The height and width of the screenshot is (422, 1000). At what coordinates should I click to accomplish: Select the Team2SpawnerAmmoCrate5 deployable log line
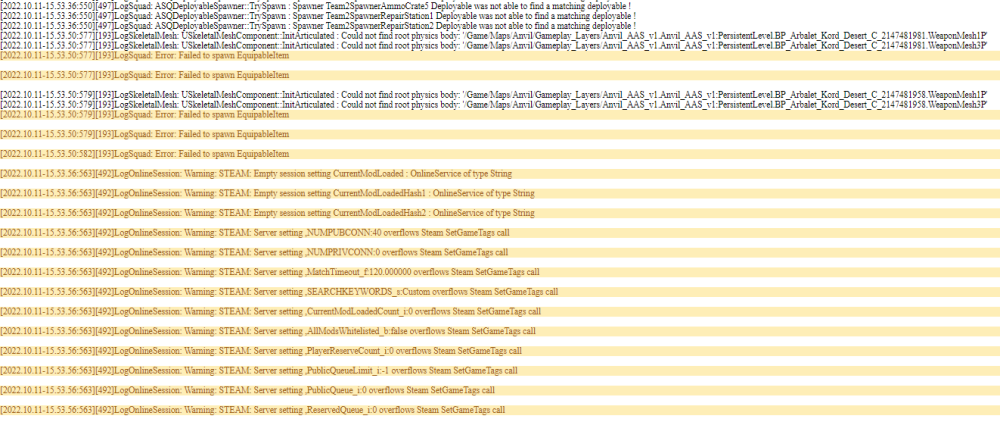(x=315, y=5)
